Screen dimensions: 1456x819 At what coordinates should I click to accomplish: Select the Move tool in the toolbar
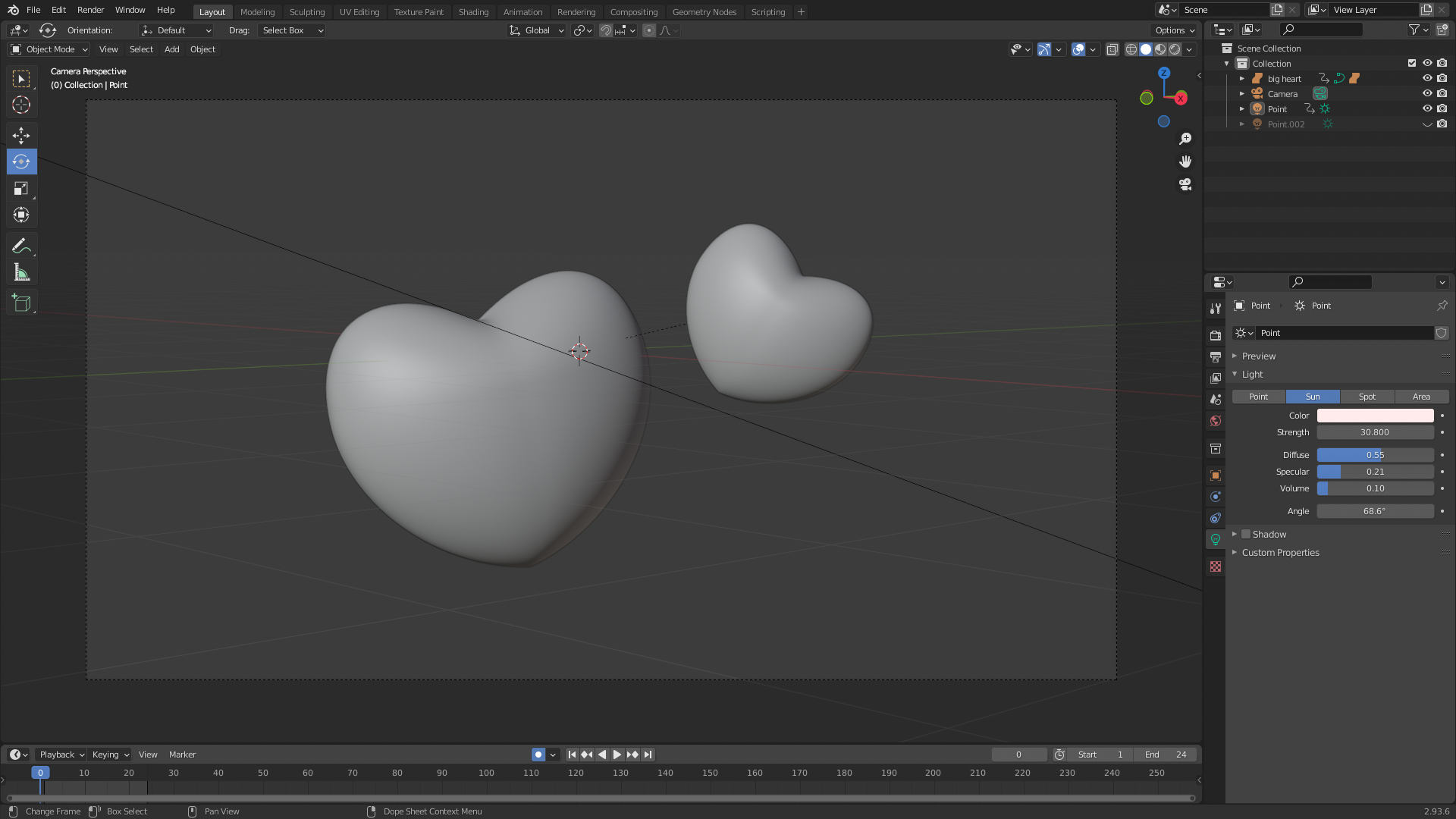tap(21, 136)
